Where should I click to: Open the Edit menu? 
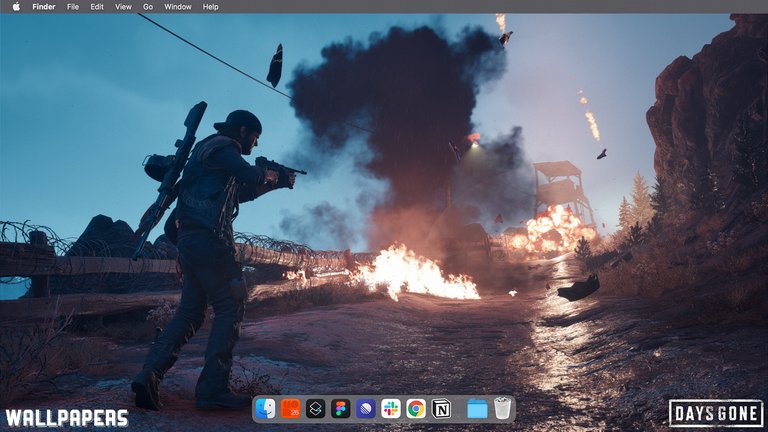click(96, 7)
